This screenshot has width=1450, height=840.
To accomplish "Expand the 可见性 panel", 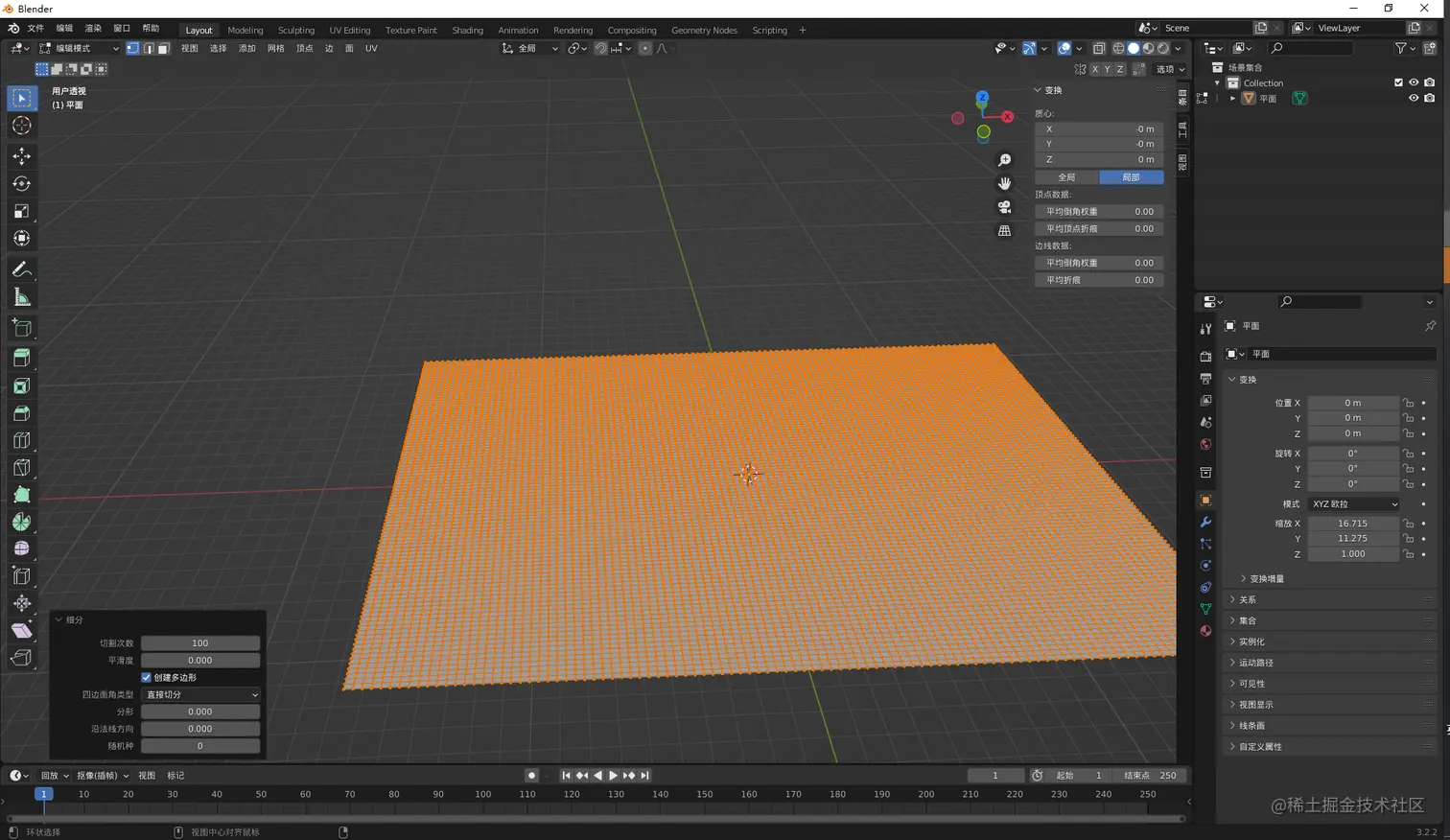I will point(1251,684).
